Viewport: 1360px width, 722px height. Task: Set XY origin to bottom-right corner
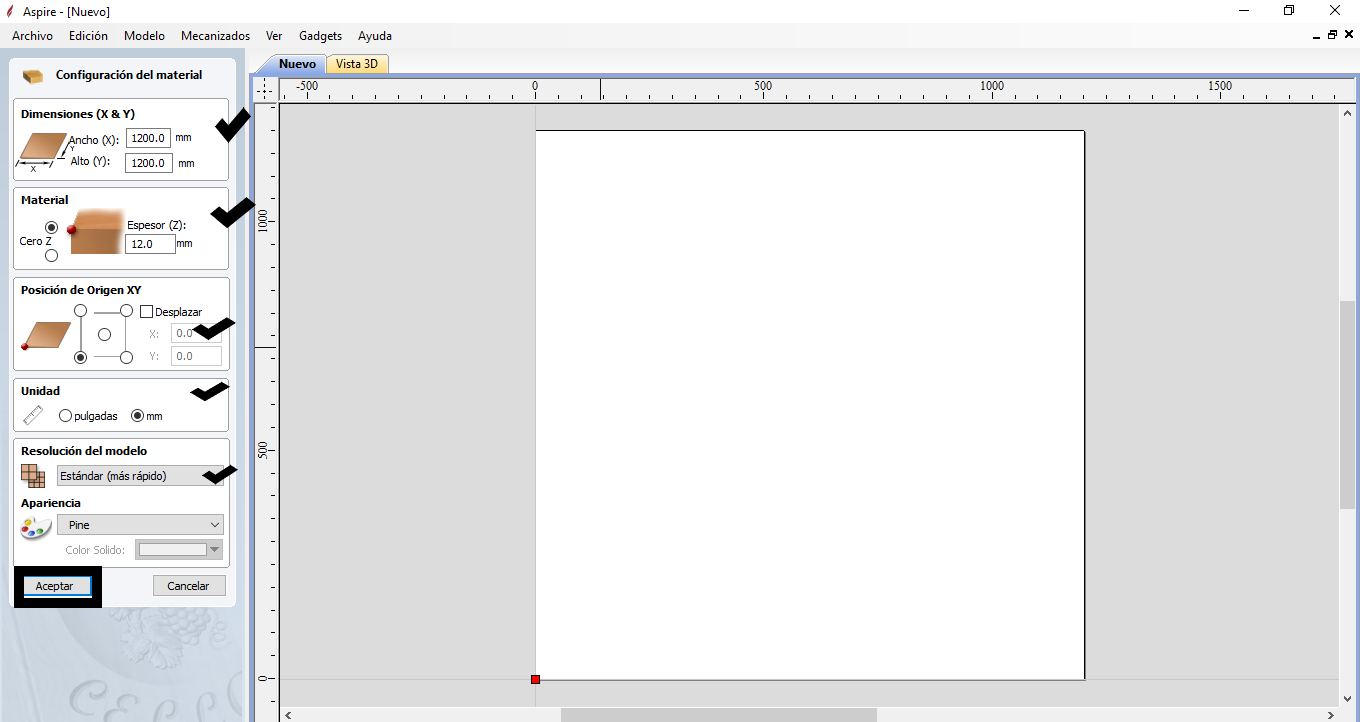126,357
